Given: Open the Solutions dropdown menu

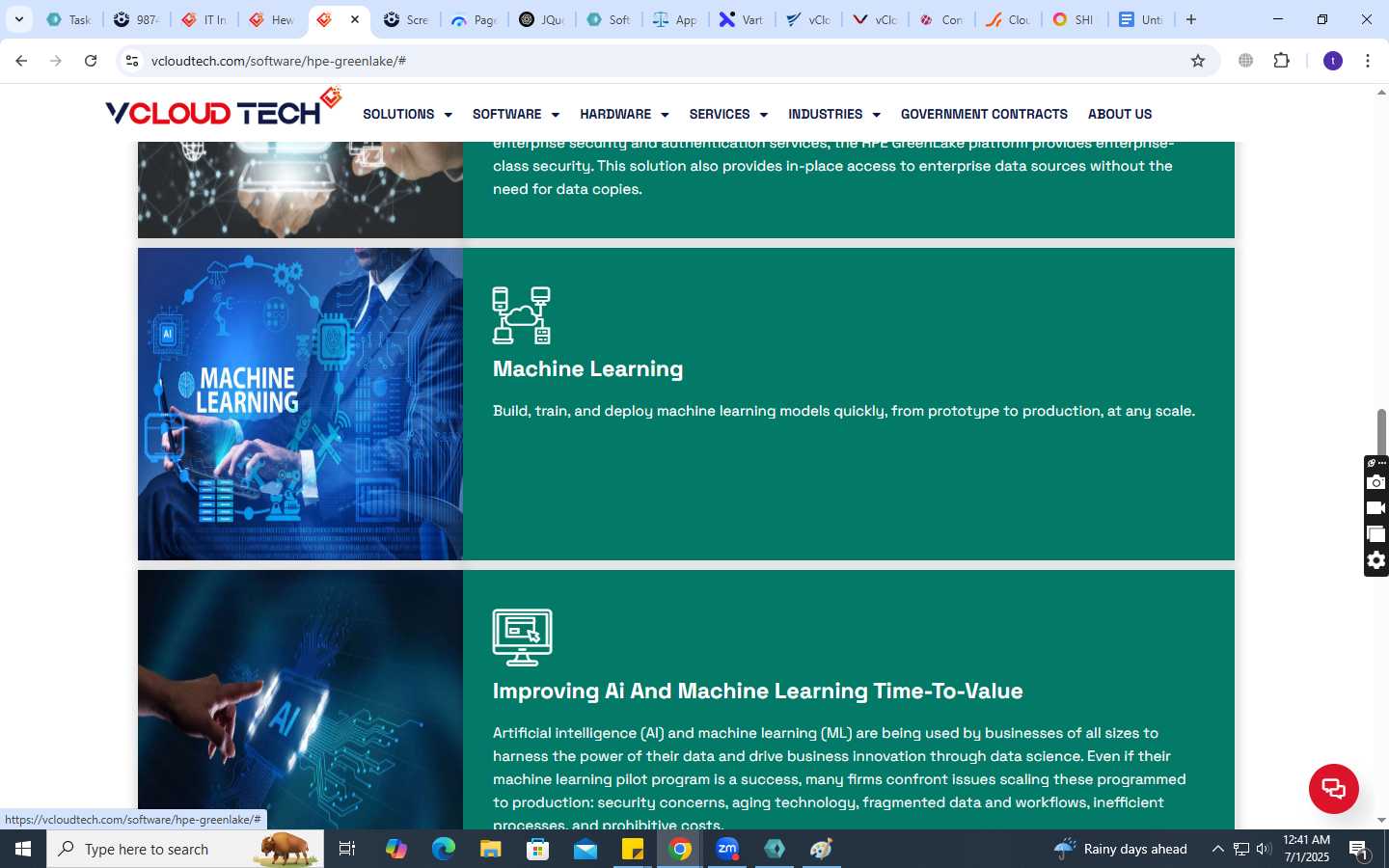Looking at the screenshot, I should click(407, 114).
